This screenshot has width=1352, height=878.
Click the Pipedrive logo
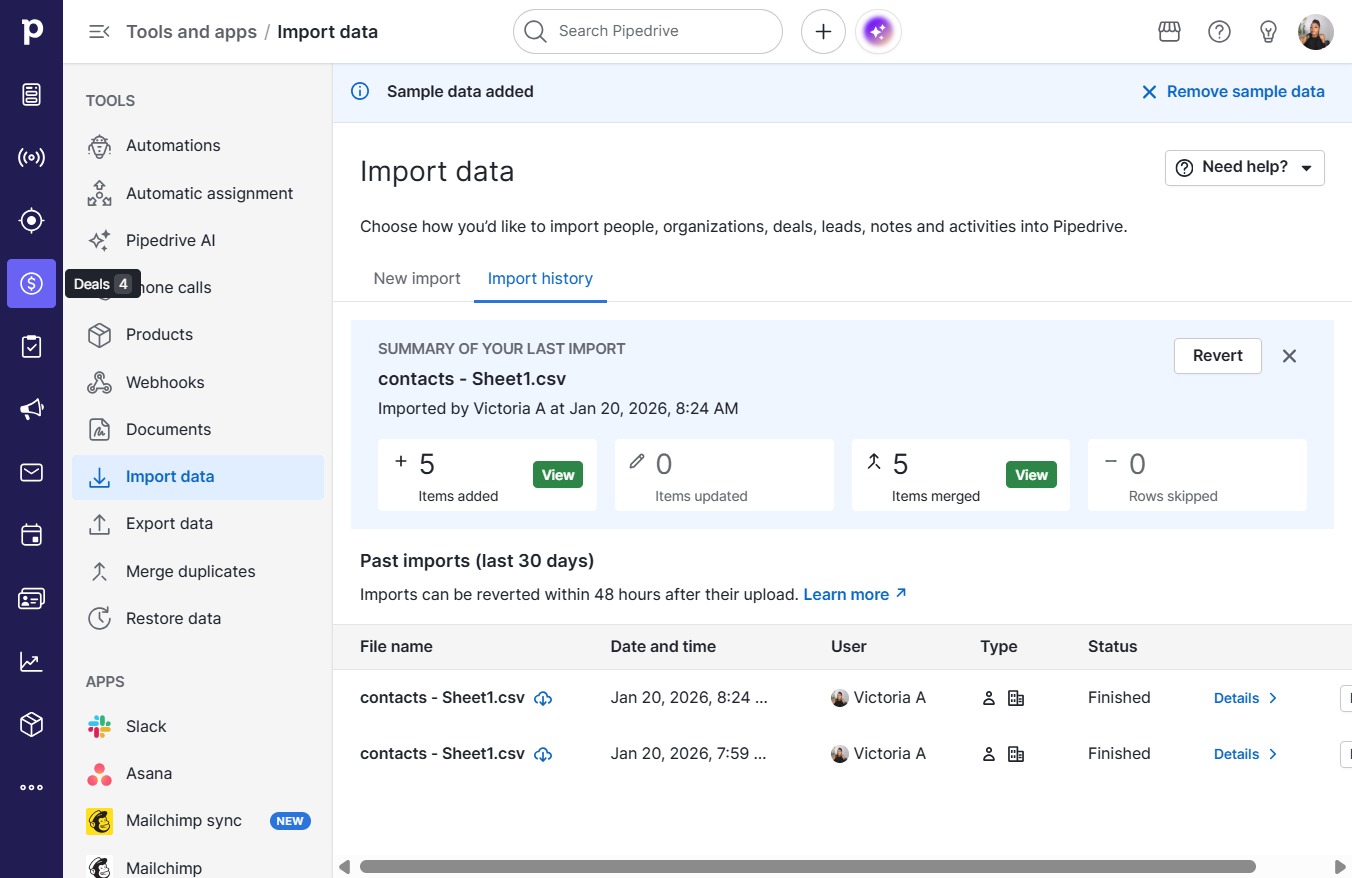[31, 31]
